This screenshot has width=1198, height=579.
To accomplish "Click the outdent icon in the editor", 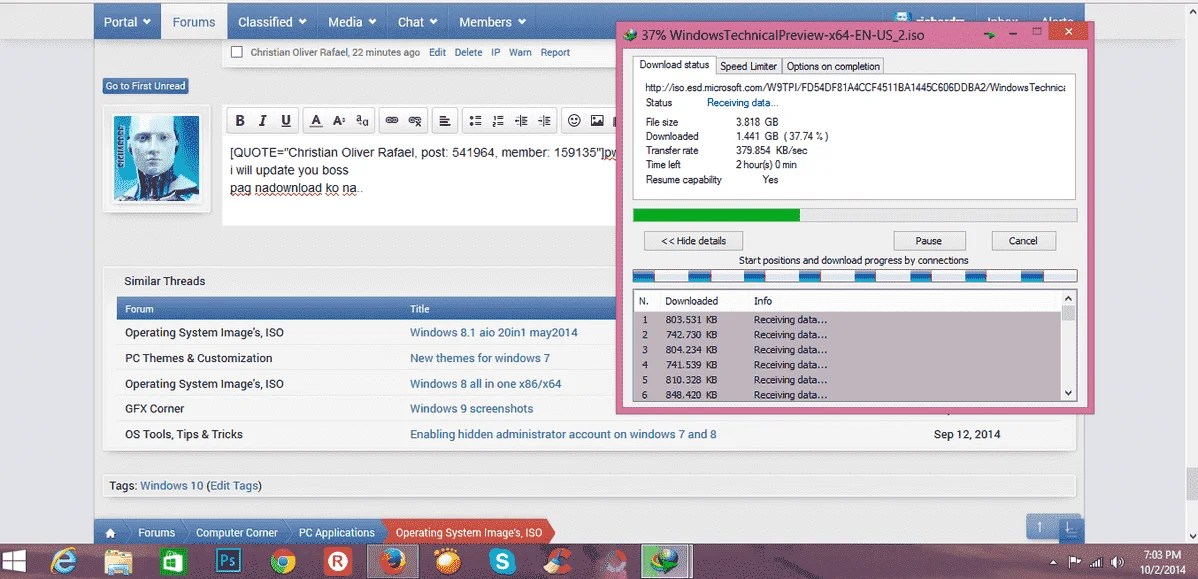I will pyautogui.click(x=521, y=121).
